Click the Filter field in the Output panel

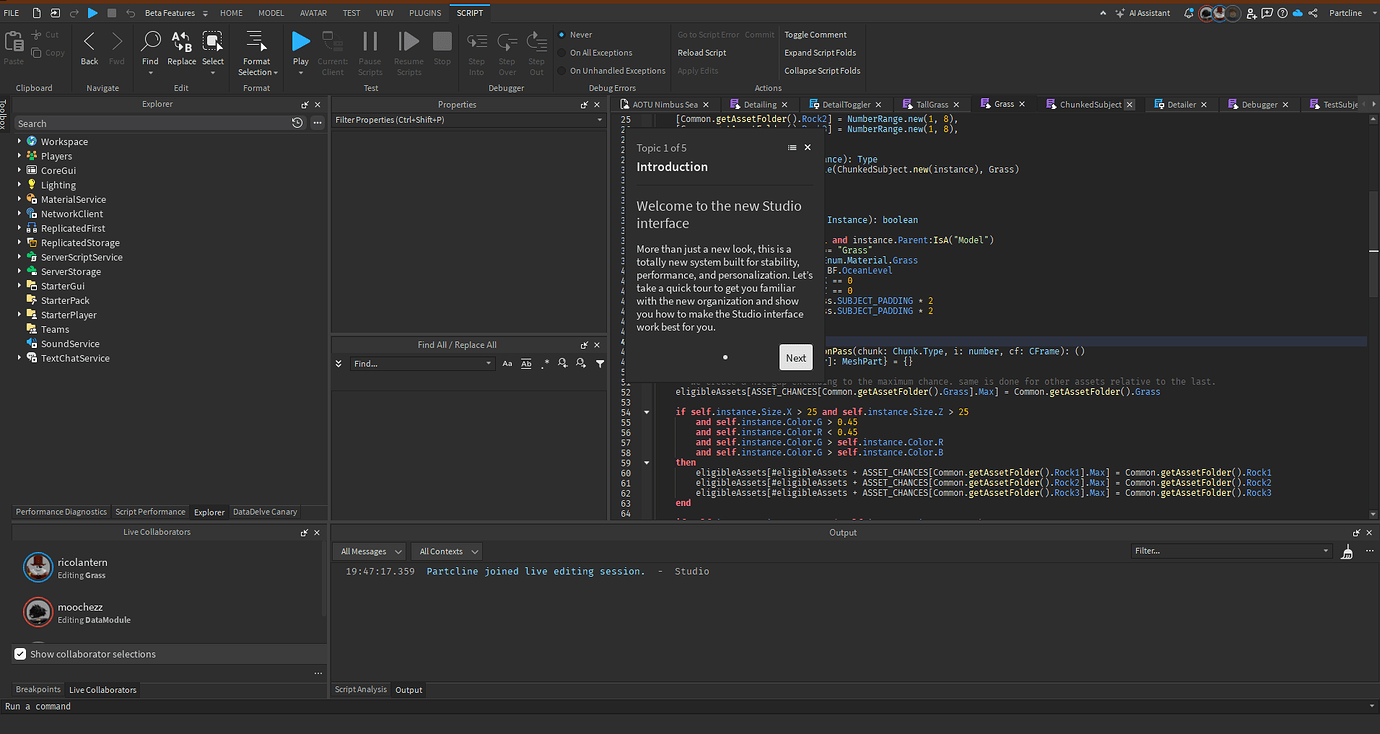pyautogui.click(x=1230, y=550)
